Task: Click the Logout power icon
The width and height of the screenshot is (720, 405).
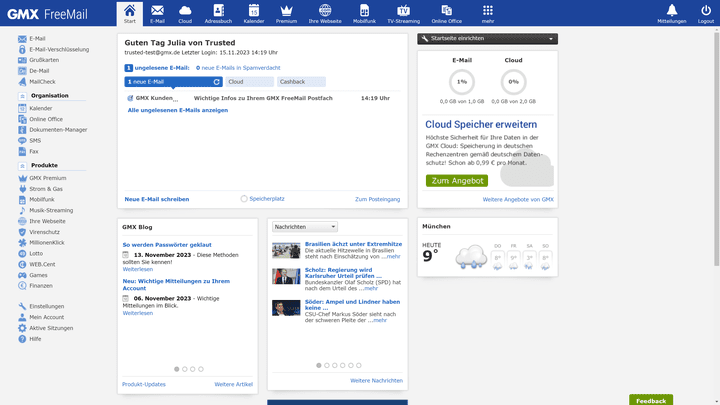Action: (706, 13)
